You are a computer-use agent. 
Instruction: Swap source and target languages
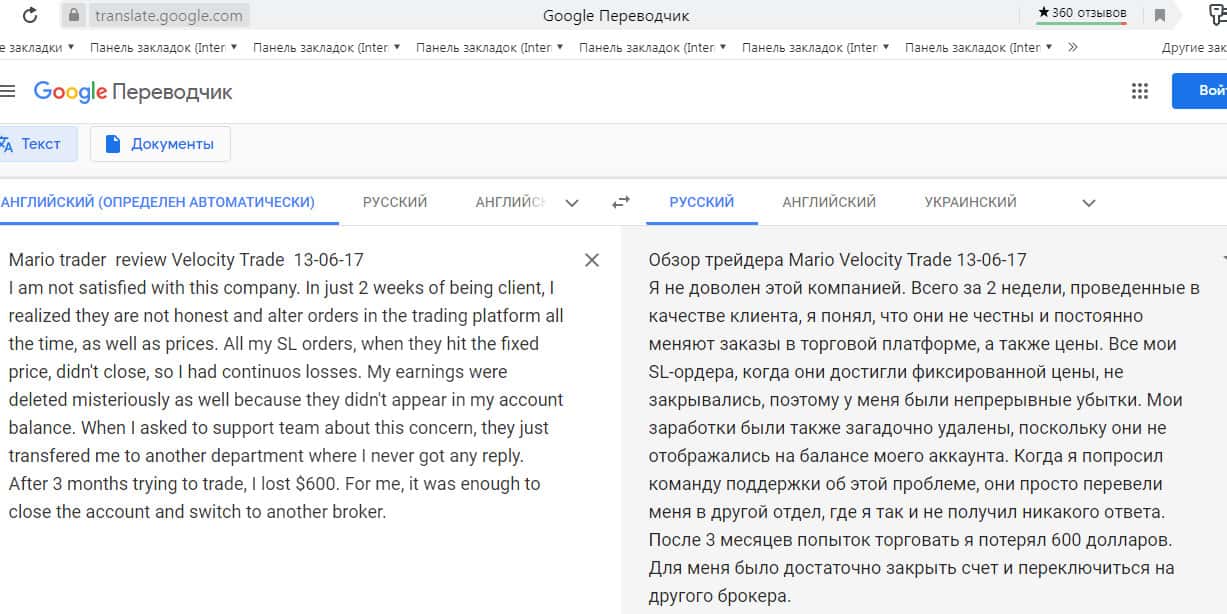(621, 202)
